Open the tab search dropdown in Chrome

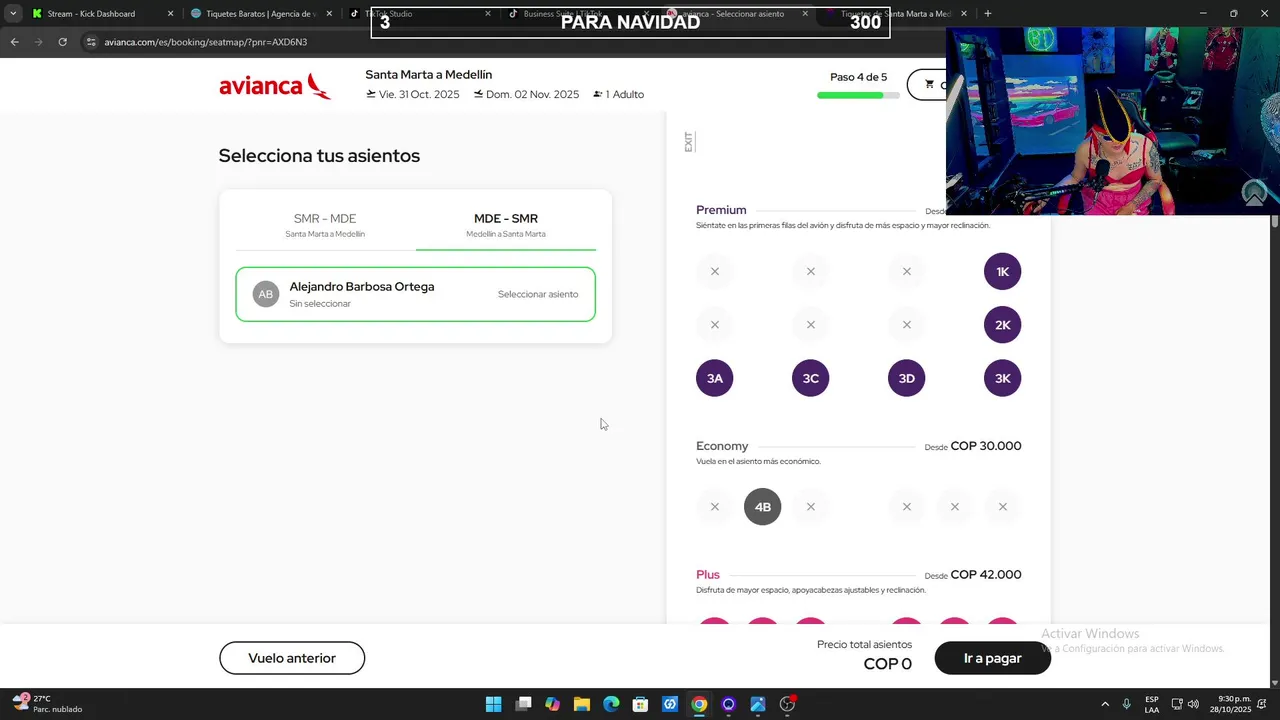click(13, 14)
